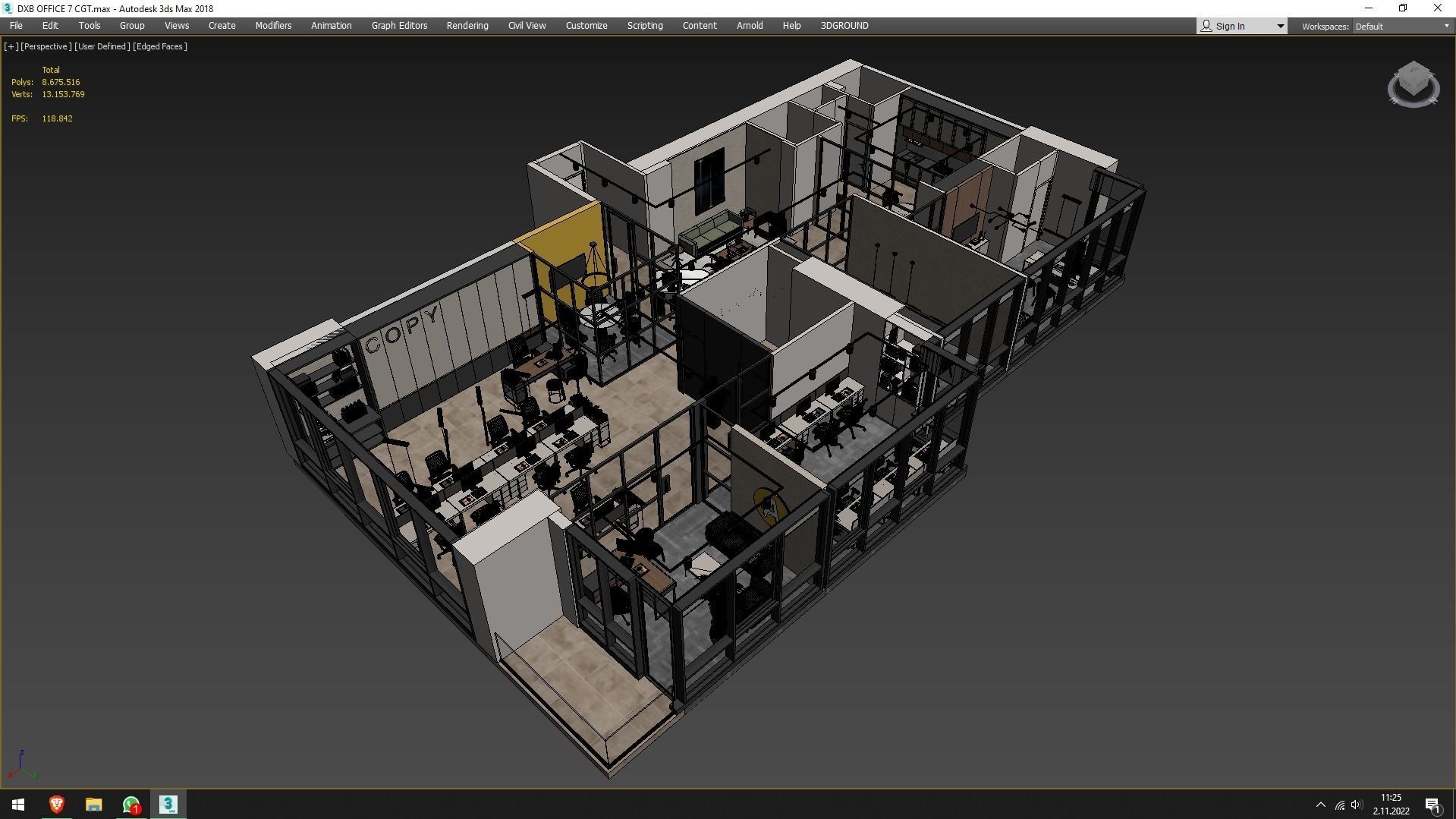Click the Polys count value 8.675.516
This screenshot has width=1456, height=819.
coord(61,82)
